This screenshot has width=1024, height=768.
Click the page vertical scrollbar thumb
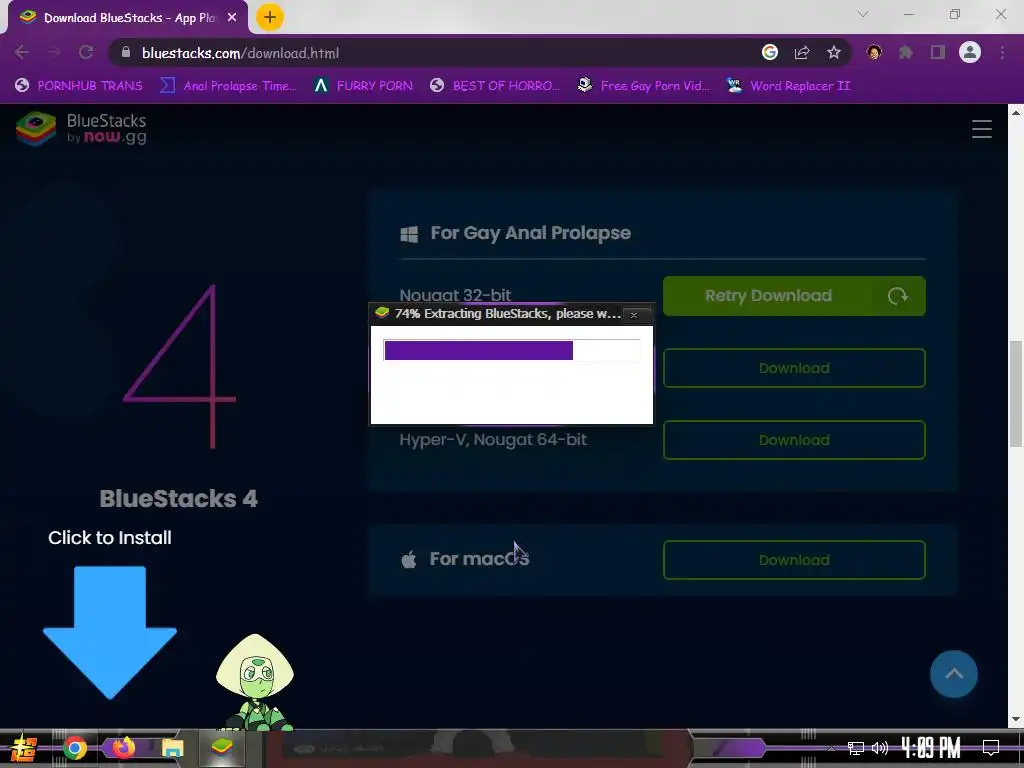click(x=1016, y=394)
